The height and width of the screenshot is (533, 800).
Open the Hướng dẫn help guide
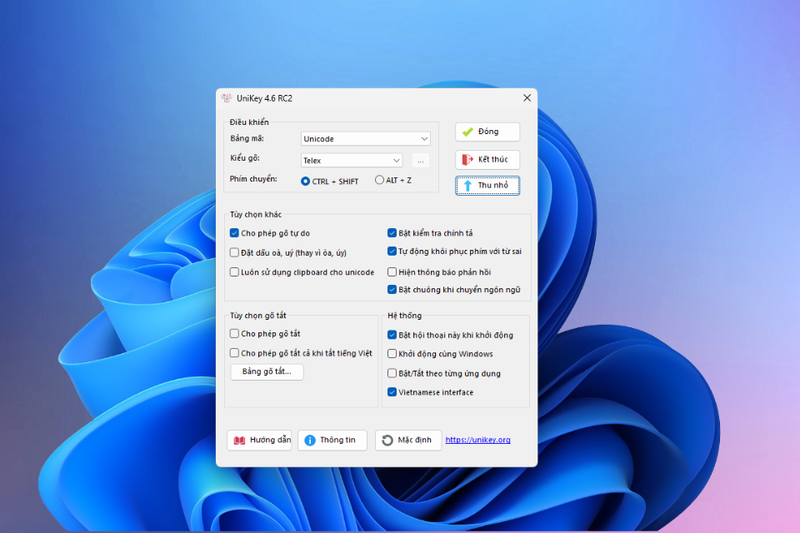pos(259,440)
